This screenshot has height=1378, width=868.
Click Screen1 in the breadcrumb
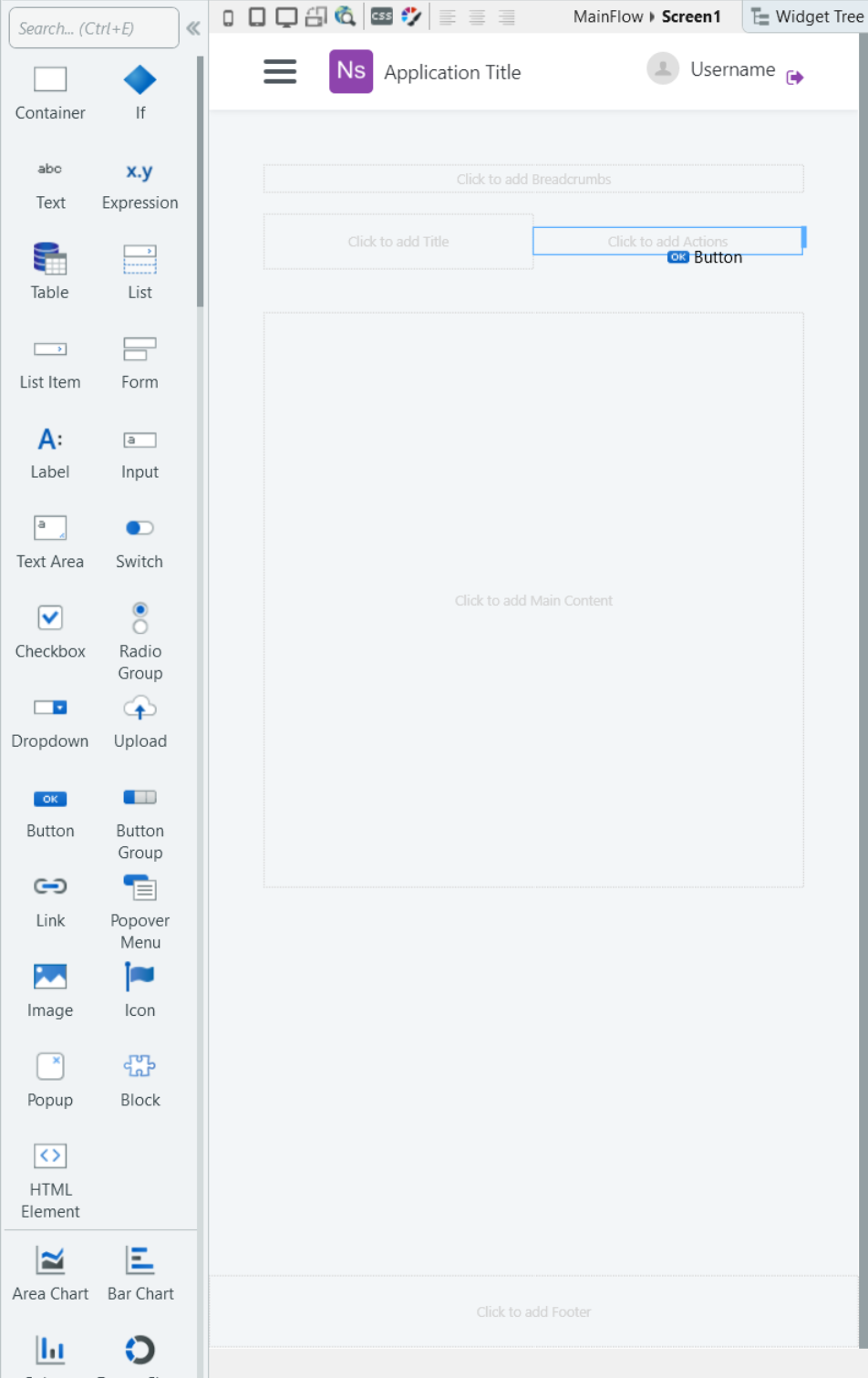(x=691, y=16)
